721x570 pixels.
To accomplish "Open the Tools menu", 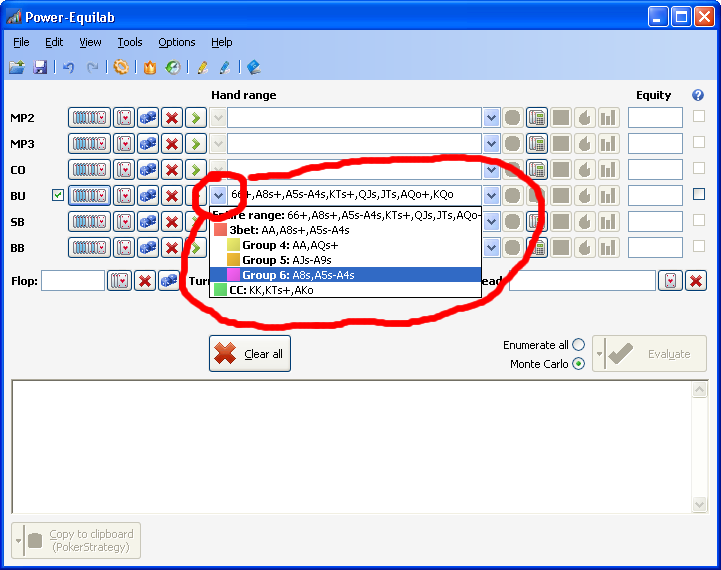I will tap(130, 42).
